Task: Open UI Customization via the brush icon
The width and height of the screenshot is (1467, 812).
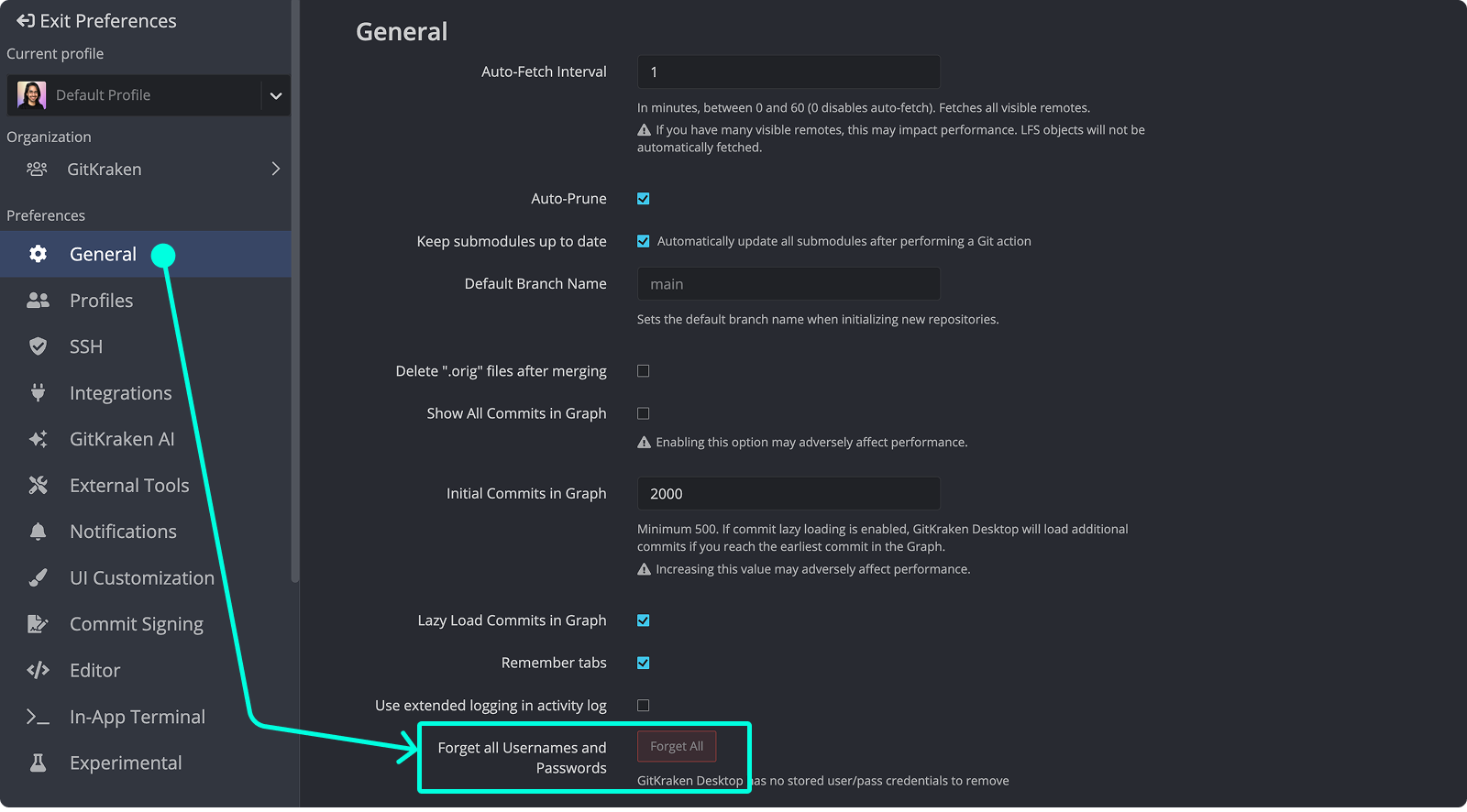Action: click(38, 577)
